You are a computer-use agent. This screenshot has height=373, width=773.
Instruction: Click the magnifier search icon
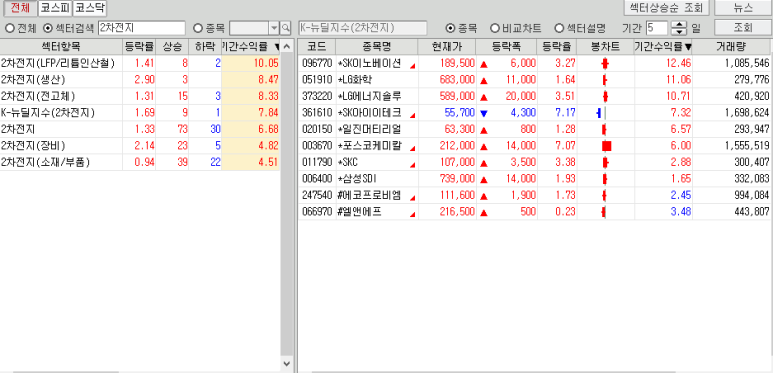click(x=286, y=28)
